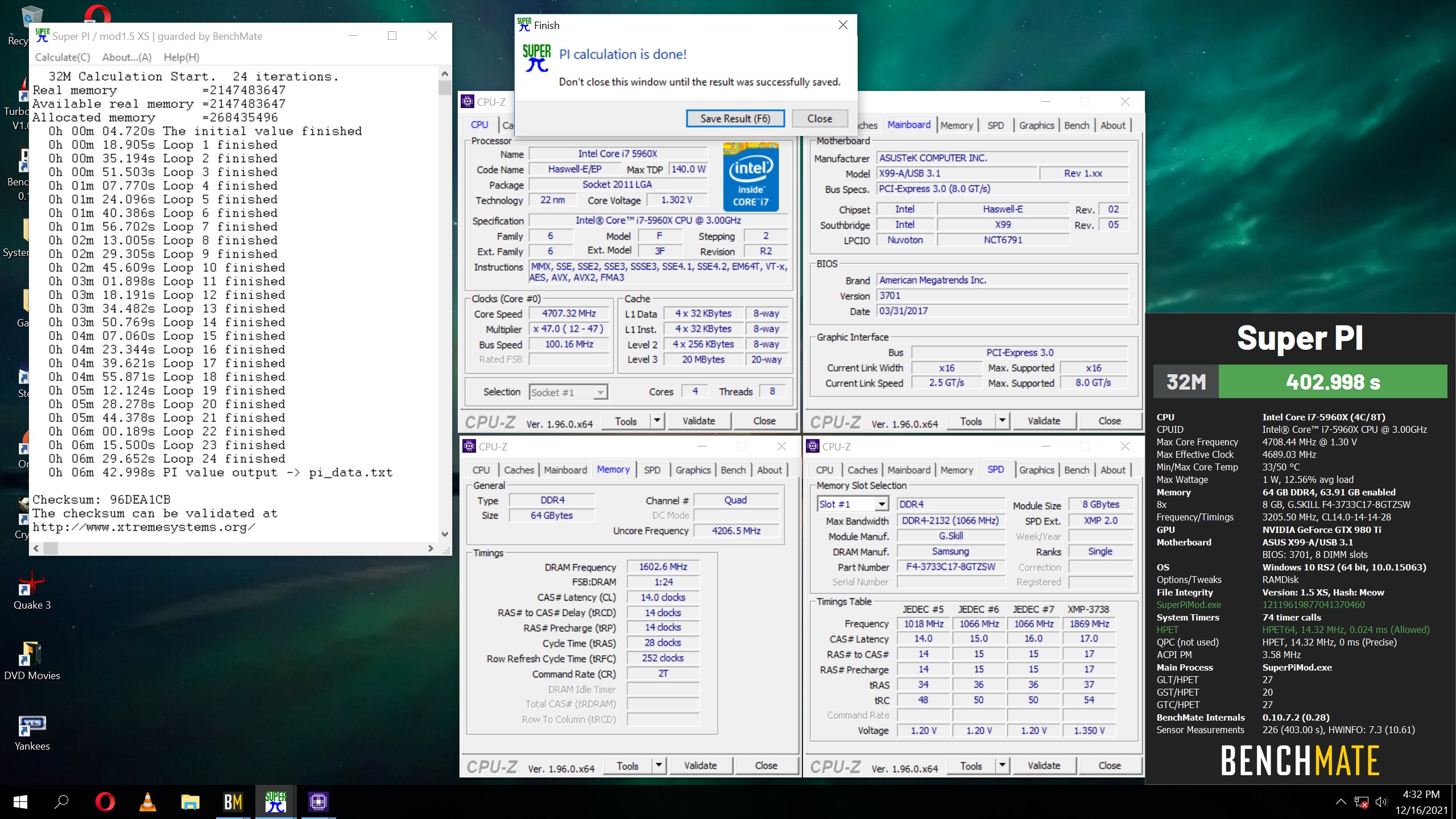1456x819 pixels.
Task: Click scroll down arrow in Super PI log
Action: [445, 534]
